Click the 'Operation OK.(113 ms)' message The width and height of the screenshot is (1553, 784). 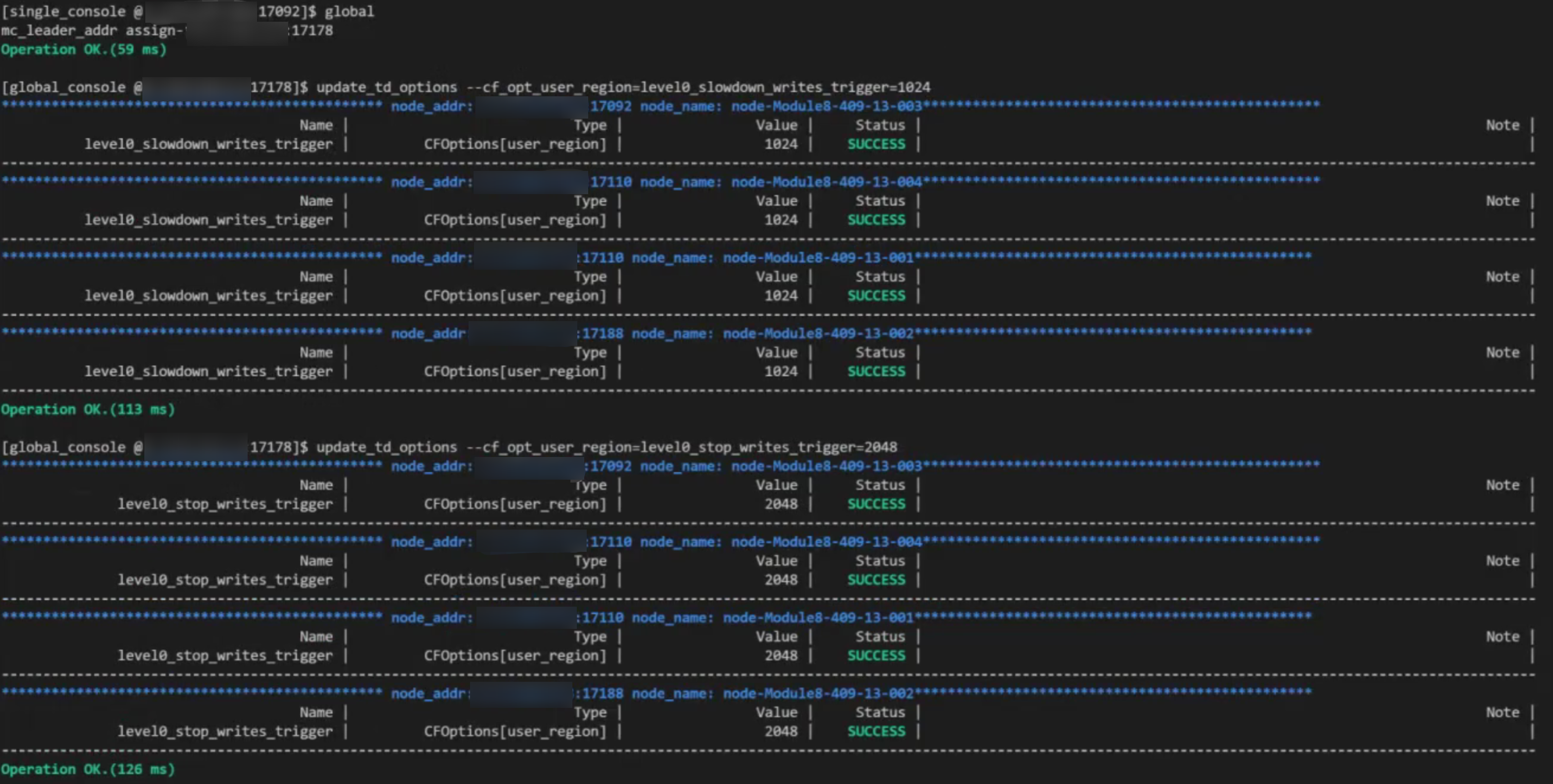tap(88, 409)
